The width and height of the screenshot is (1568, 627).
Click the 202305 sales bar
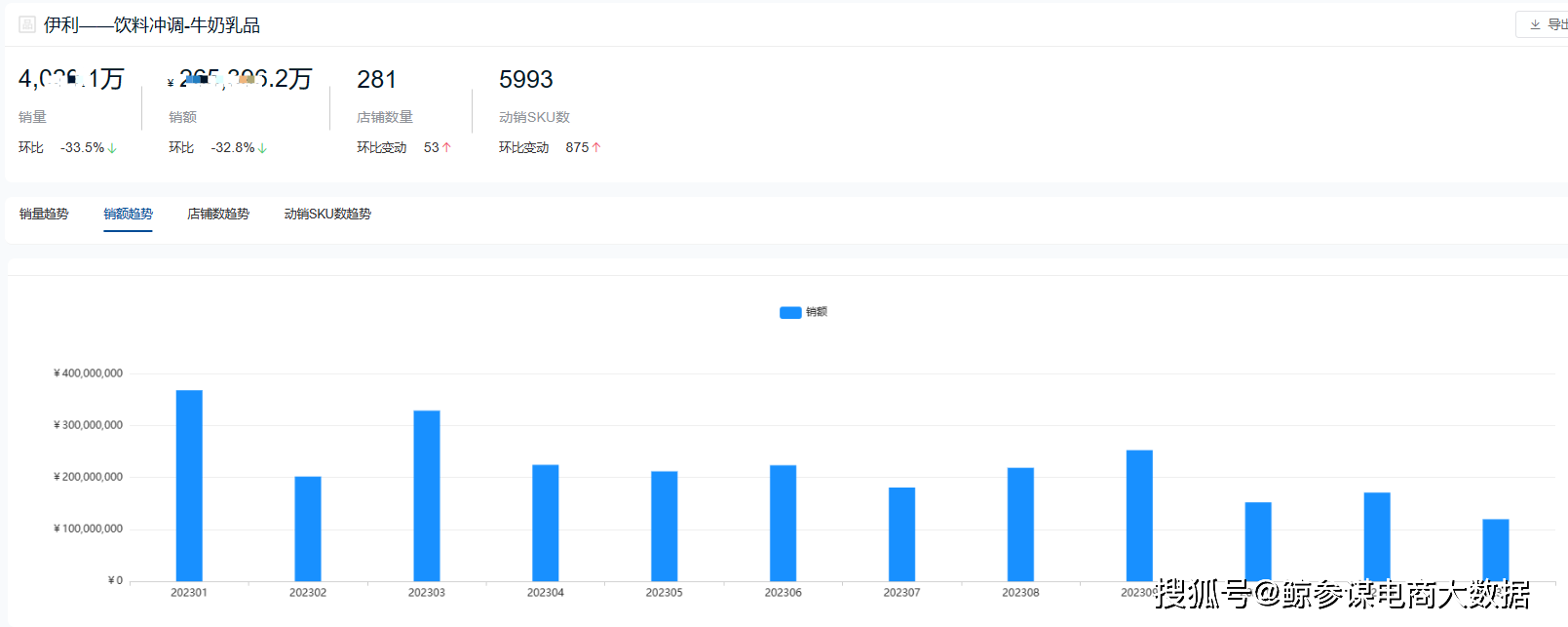point(665,527)
